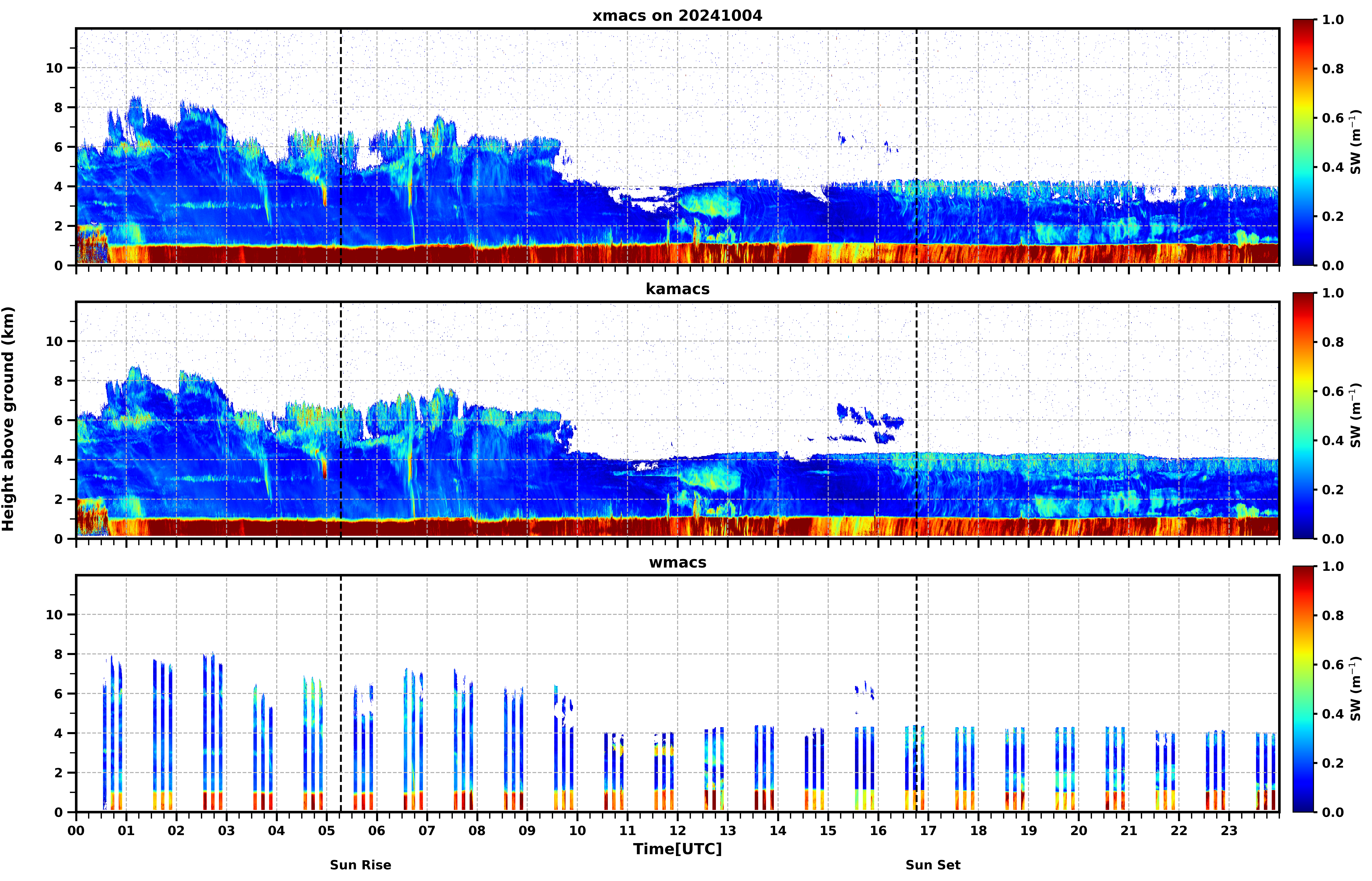Select the "Time[UTC]" axis label
The height and width of the screenshot is (881, 1372).
677,849
